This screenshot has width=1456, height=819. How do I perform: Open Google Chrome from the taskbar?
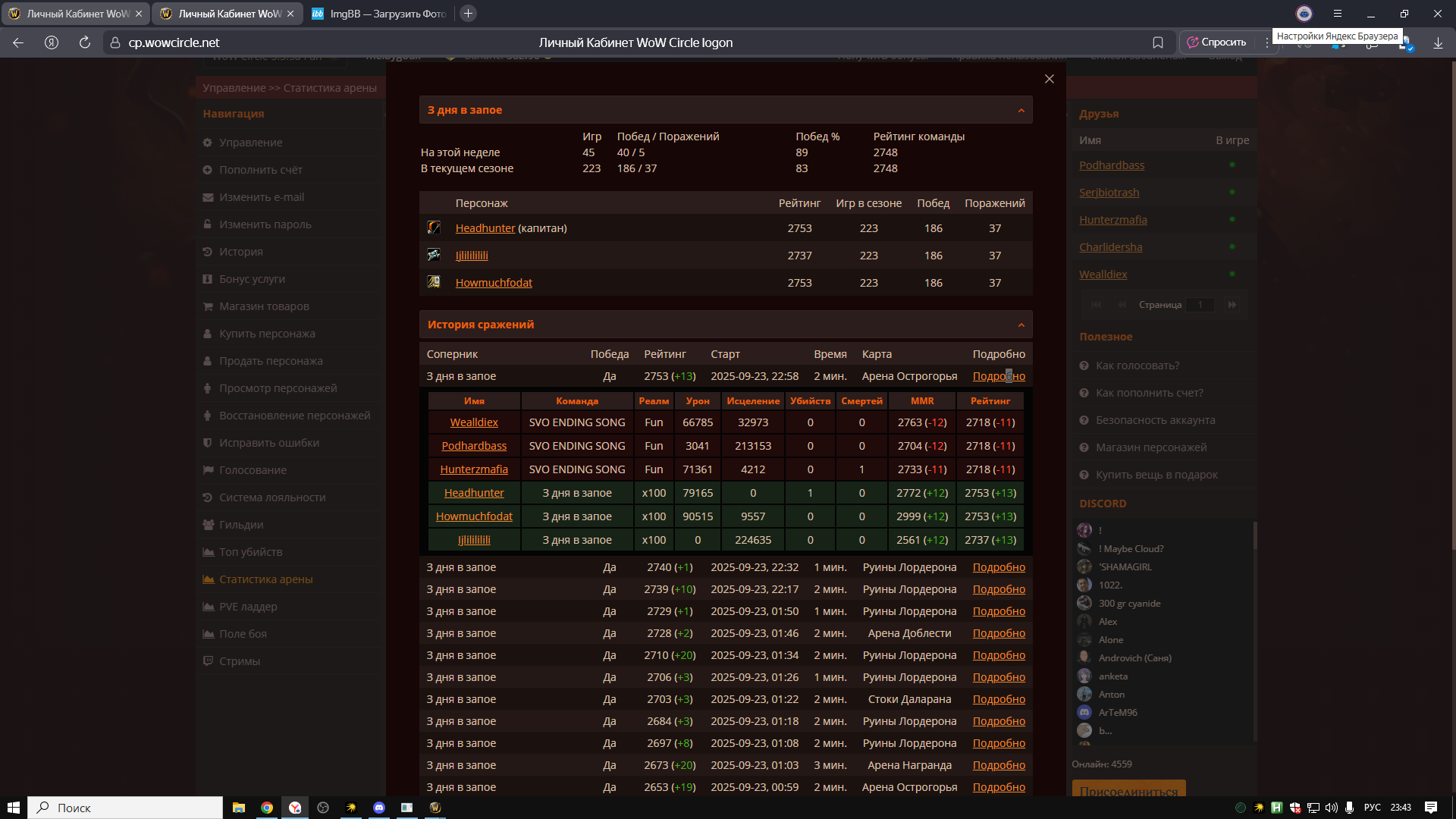click(x=267, y=808)
